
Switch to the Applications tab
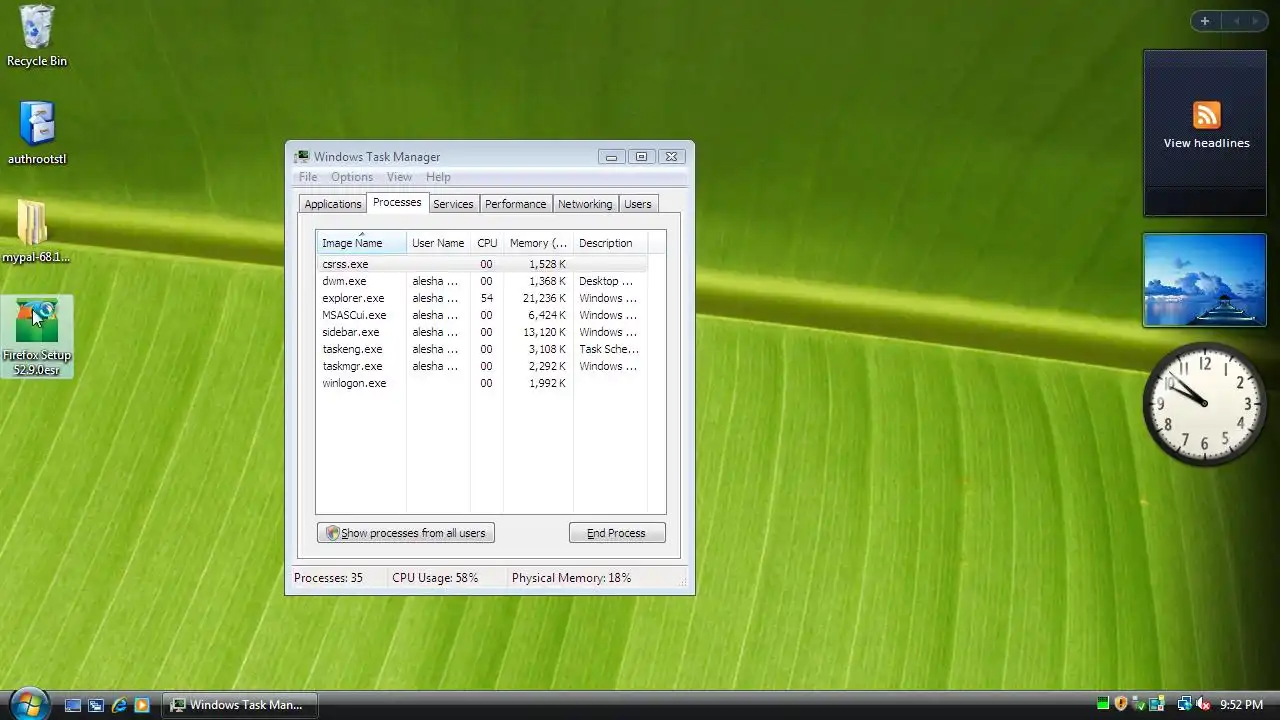(333, 204)
